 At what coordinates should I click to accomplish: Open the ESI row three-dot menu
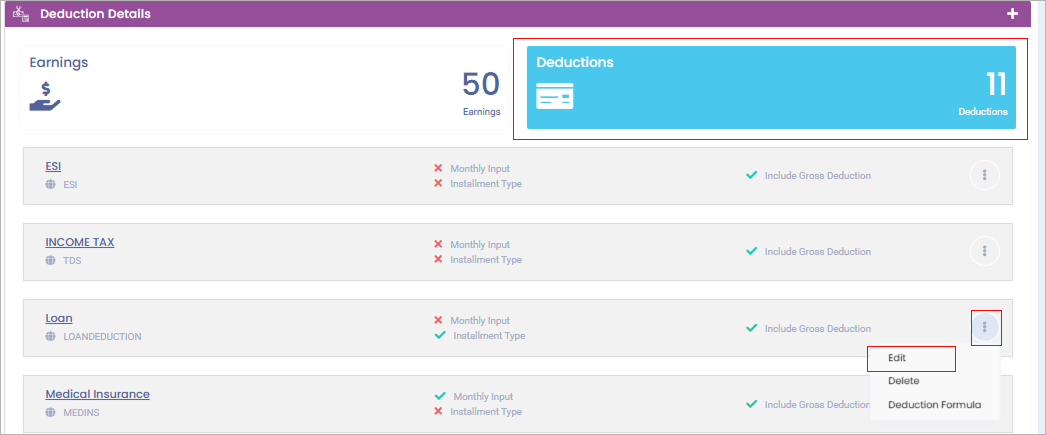[985, 176]
